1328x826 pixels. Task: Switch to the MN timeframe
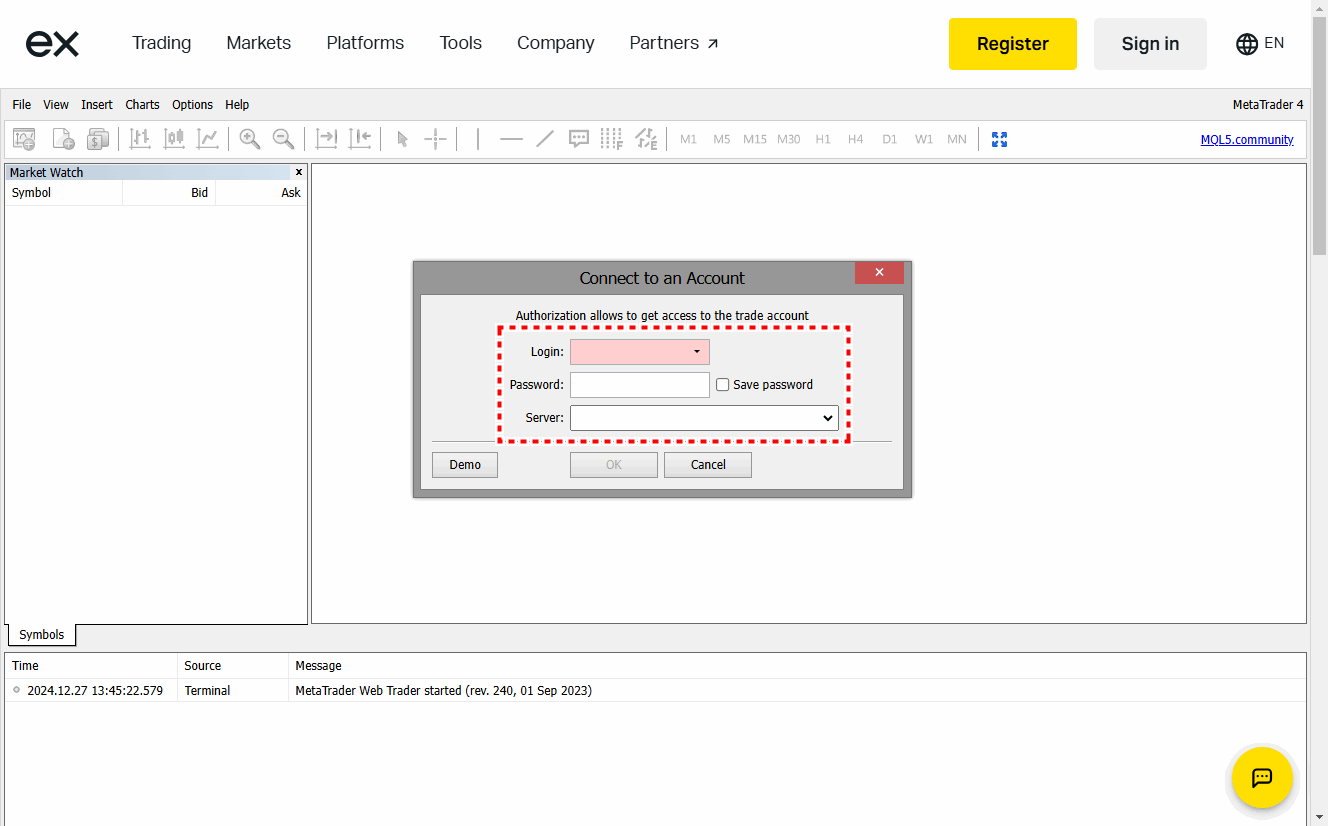click(x=957, y=139)
